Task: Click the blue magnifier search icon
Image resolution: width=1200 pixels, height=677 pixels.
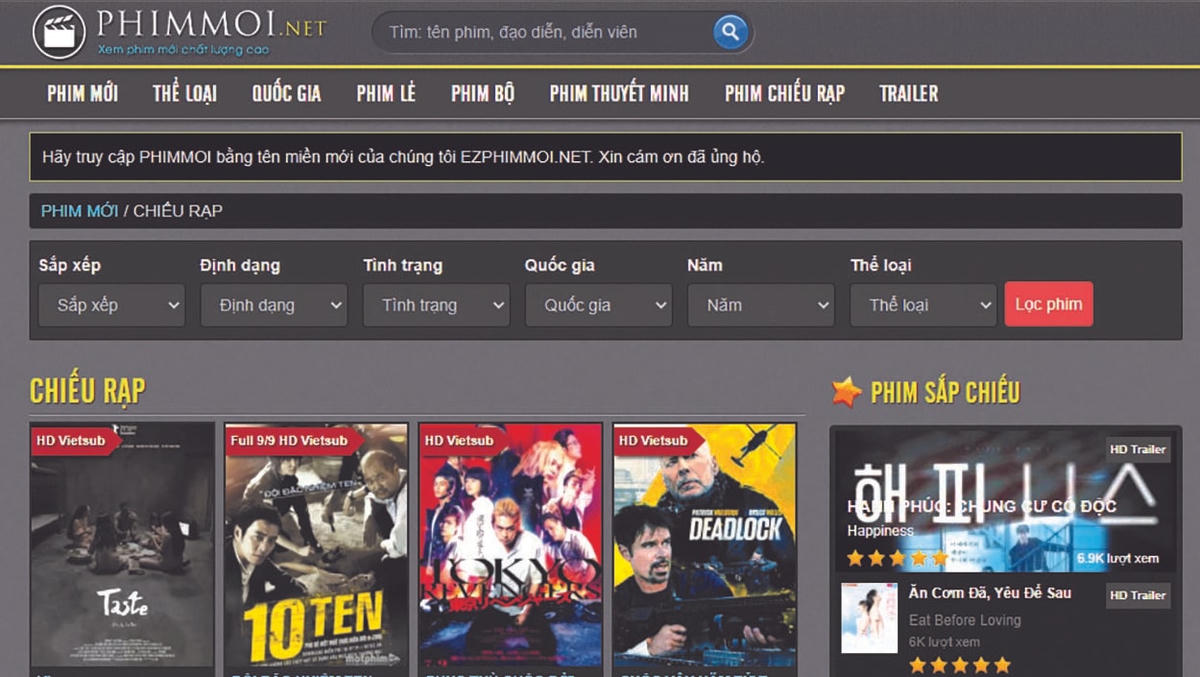Action: click(x=731, y=31)
